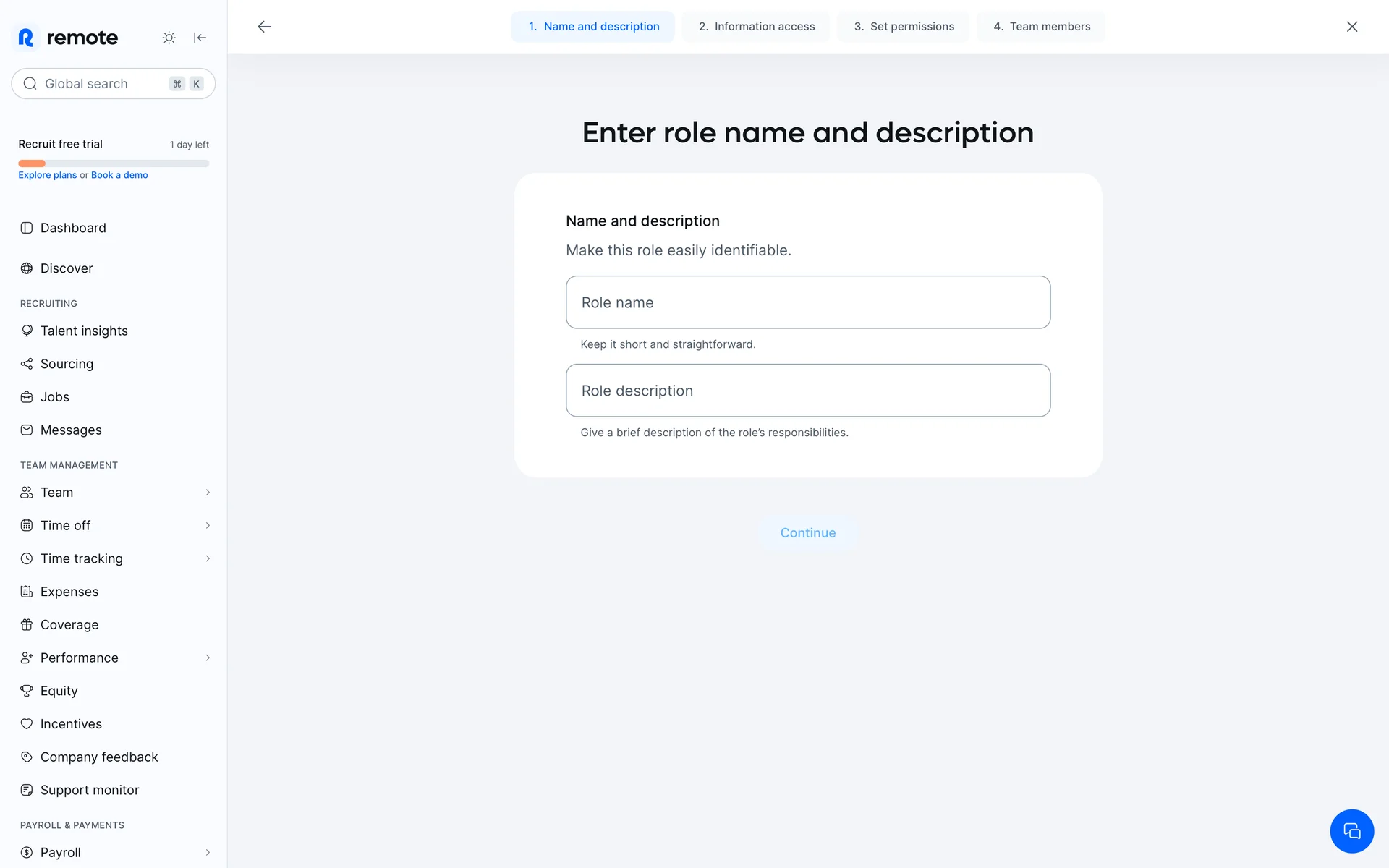The height and width of the screenshot is (868, 1389).
Task: Follow the Explore plans link
Action: point(47,175)
